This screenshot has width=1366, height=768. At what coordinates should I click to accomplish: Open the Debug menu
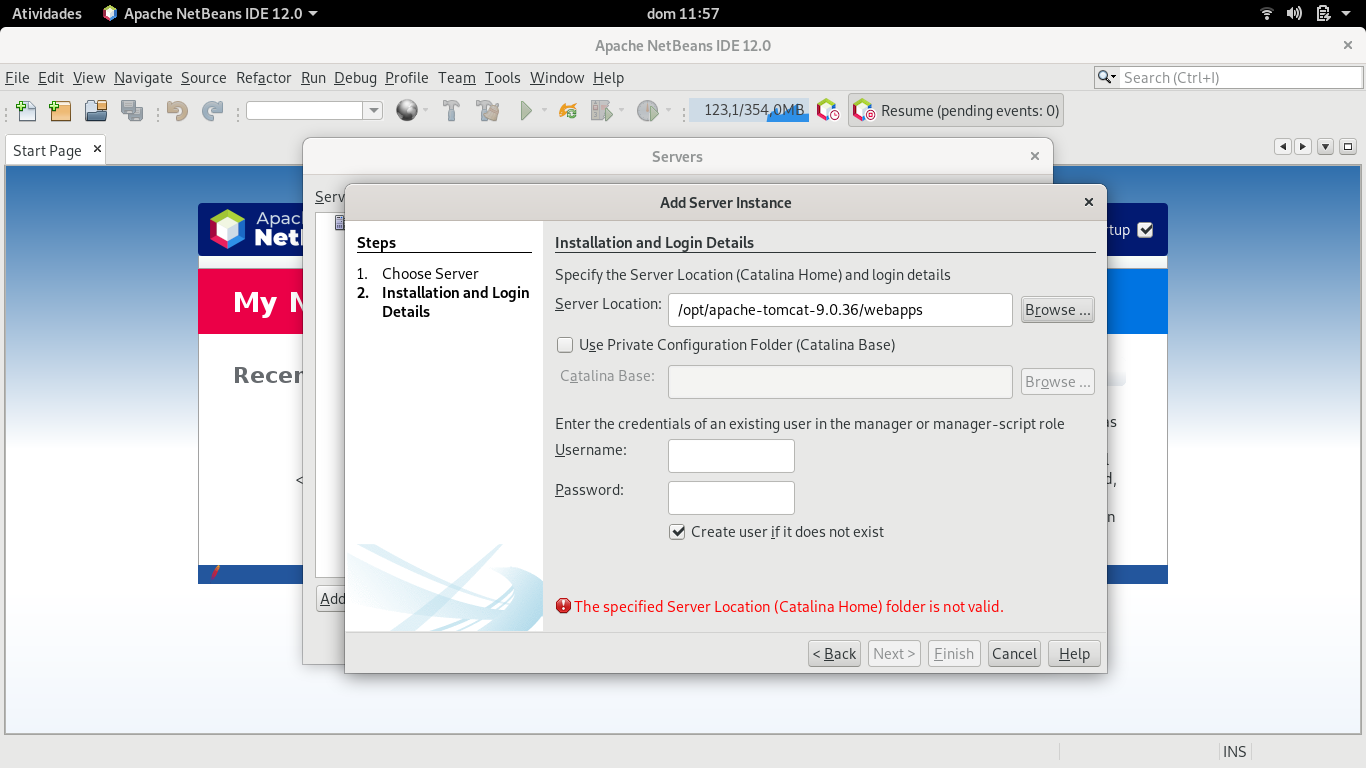click(356, 78)
